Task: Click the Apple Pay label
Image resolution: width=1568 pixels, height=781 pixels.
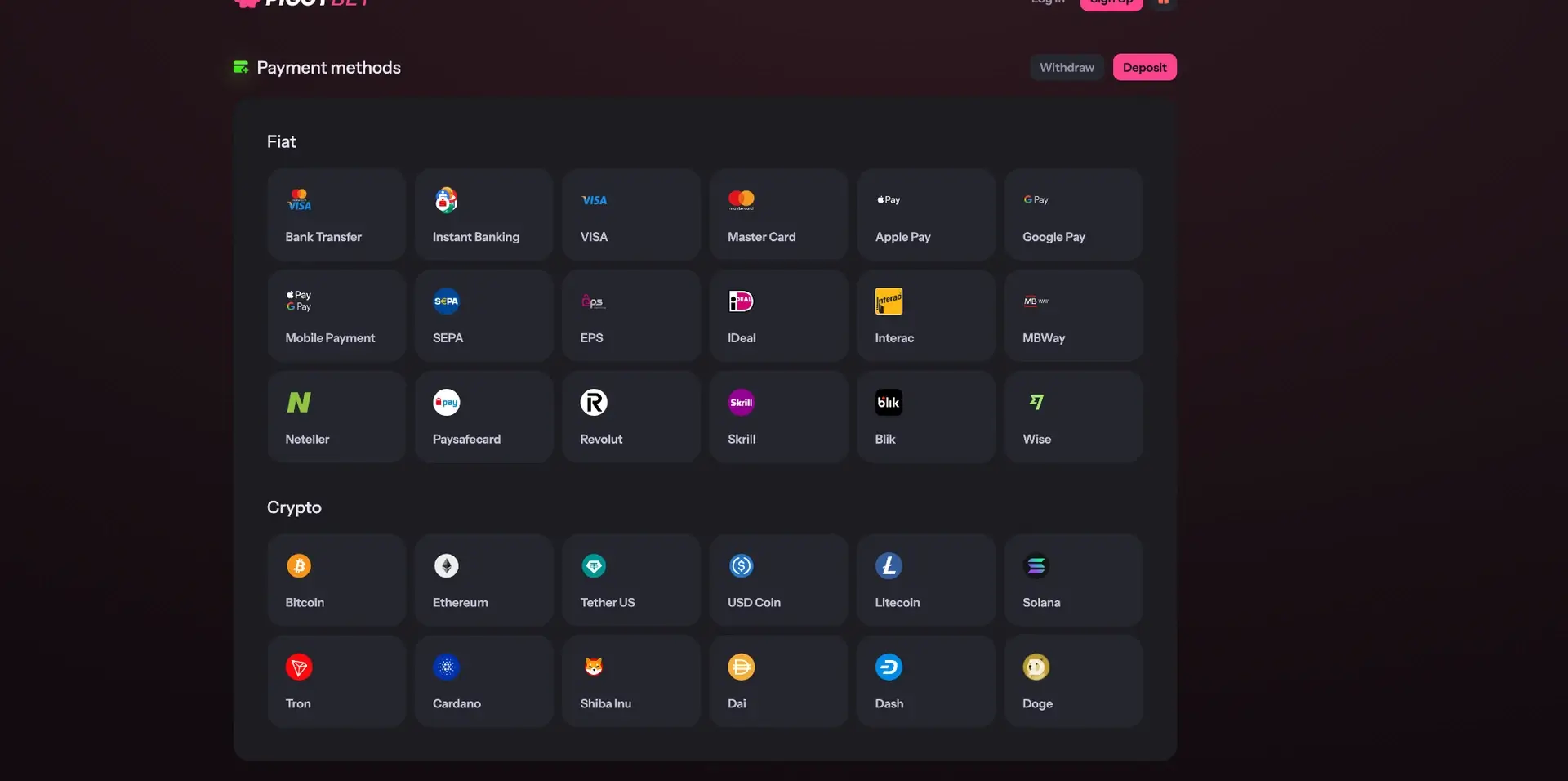Action: click(x=902, y=237)
